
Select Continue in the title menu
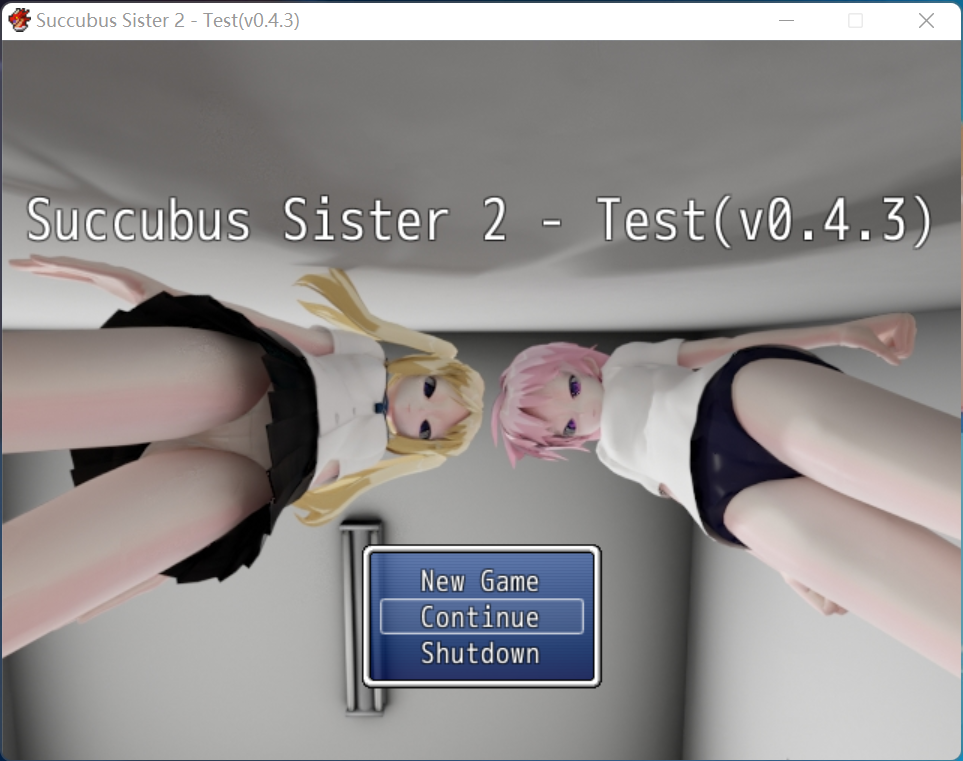pos(480,617)
